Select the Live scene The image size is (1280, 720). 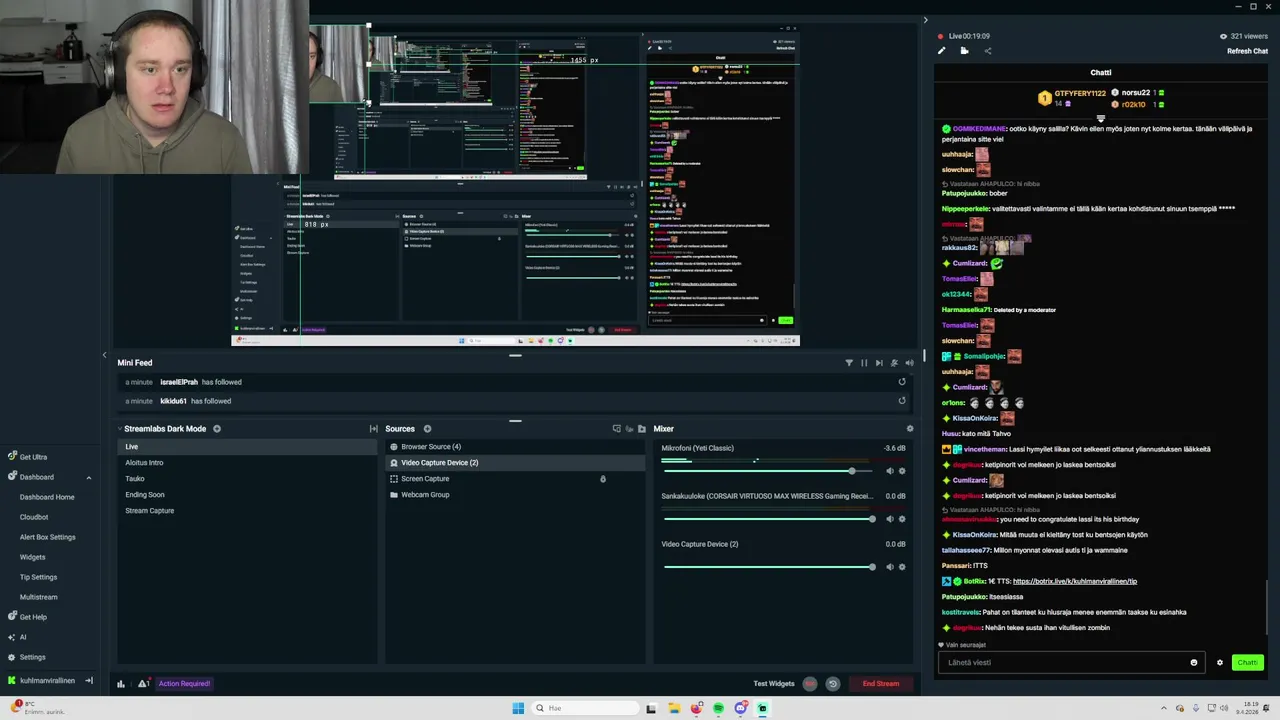click(x=247, y=447)
